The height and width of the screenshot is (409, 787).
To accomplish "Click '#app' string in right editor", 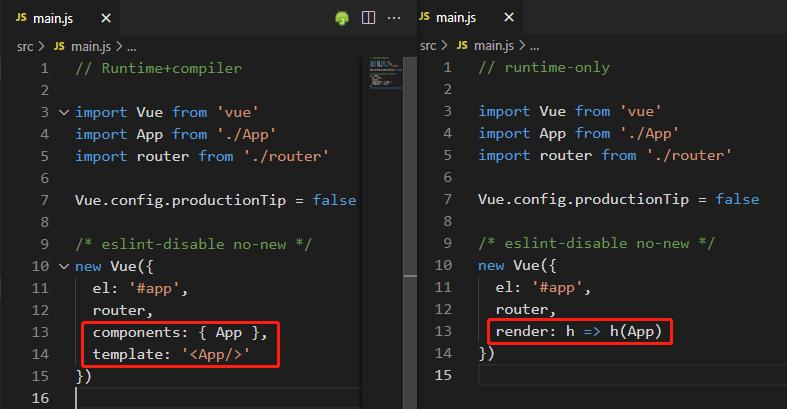I will [557, 288].
